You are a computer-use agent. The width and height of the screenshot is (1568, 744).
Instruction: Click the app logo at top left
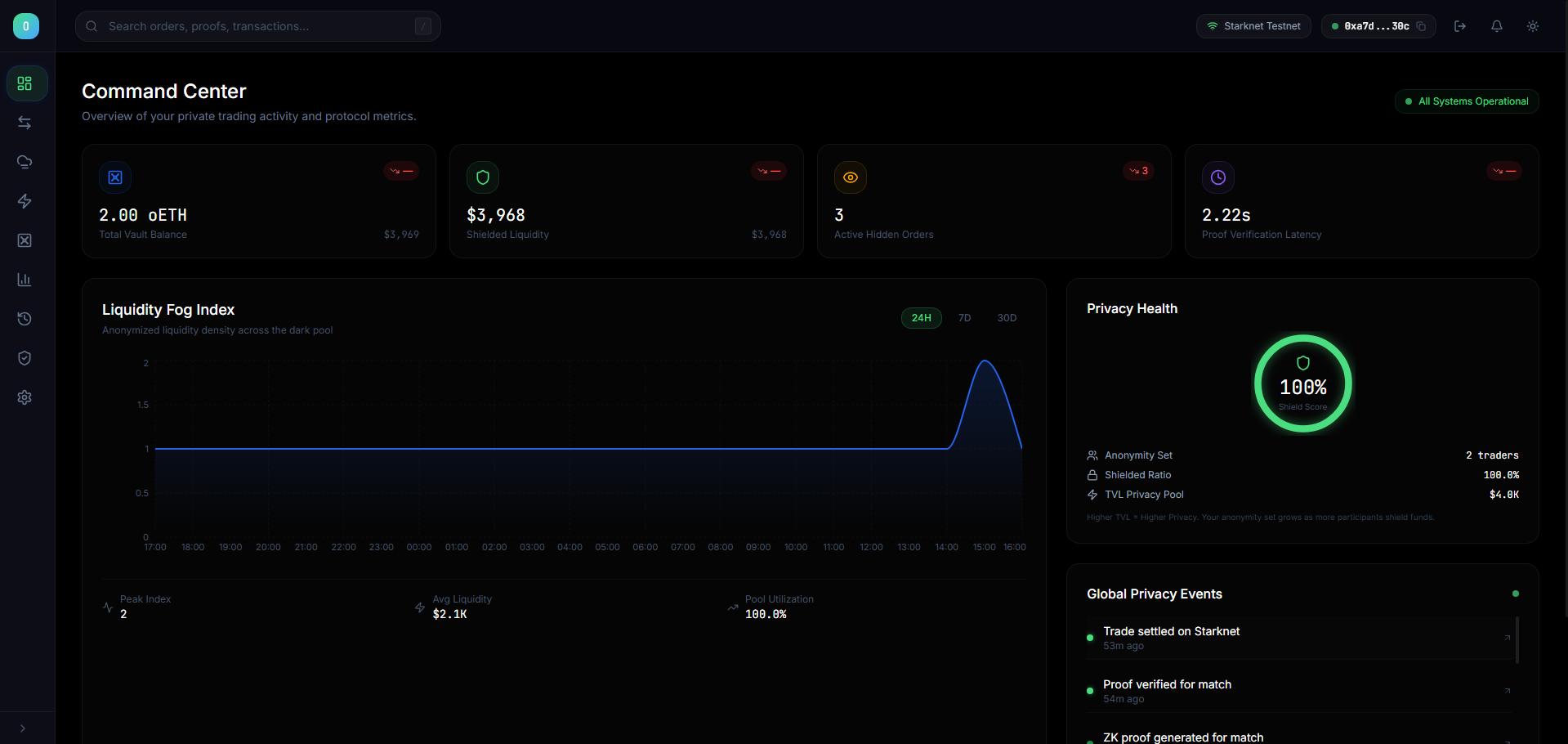(x=26, y=26)
